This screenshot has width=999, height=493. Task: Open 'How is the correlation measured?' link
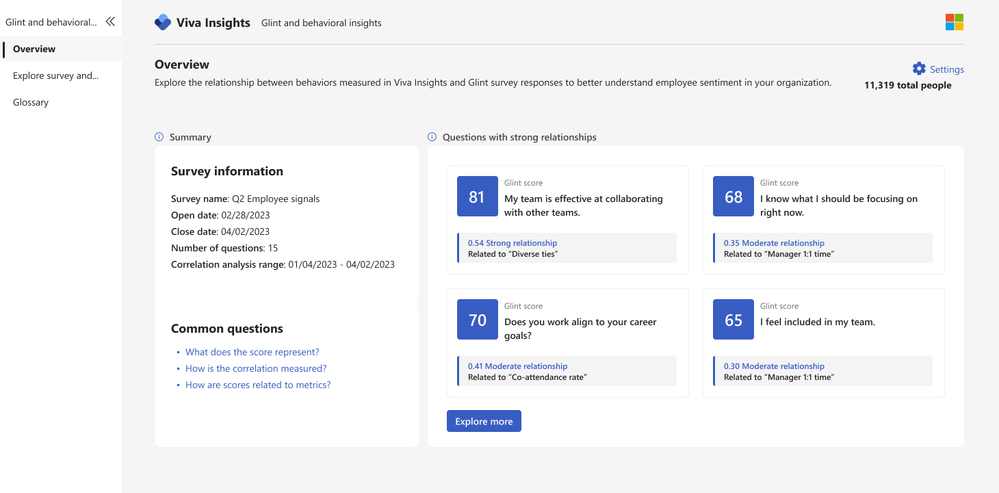click(x=256, y=368)
